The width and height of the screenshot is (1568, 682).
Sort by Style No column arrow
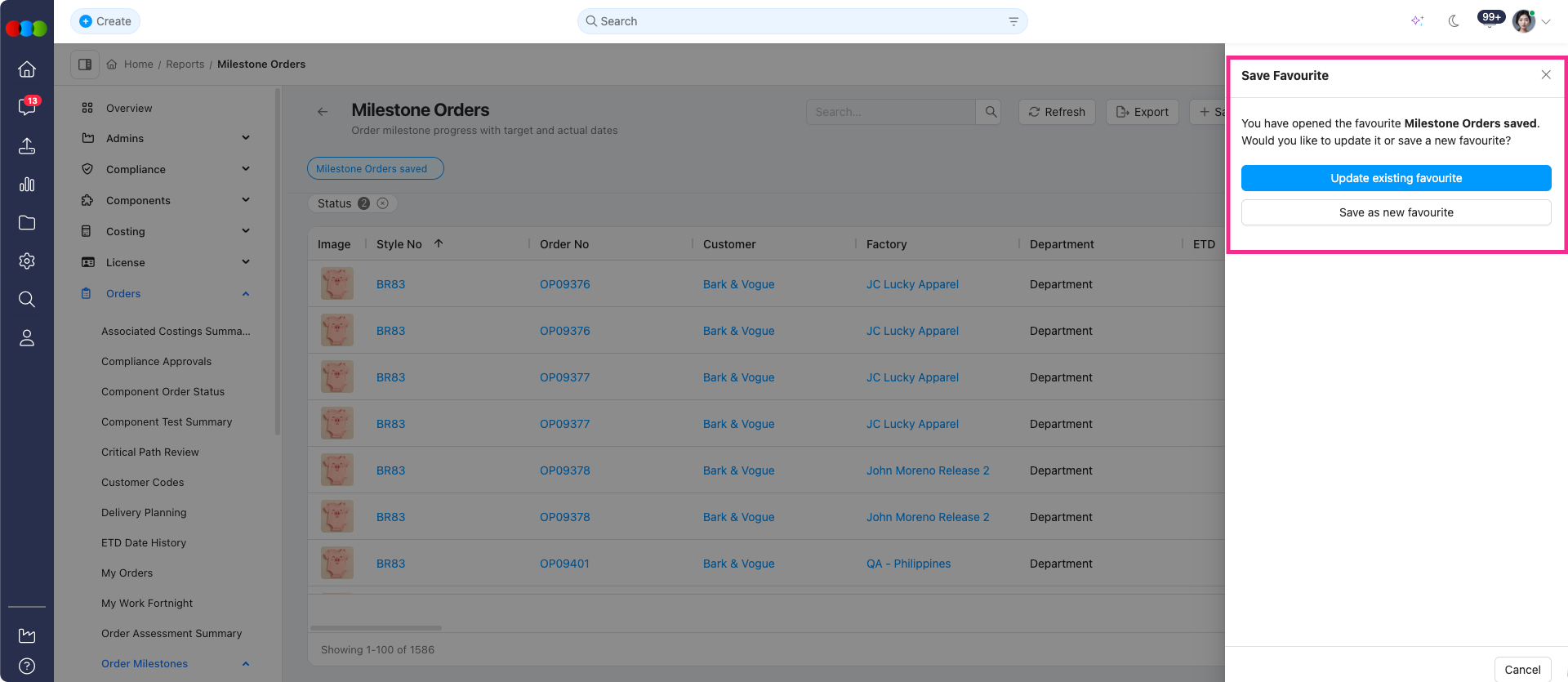(439, 243)
